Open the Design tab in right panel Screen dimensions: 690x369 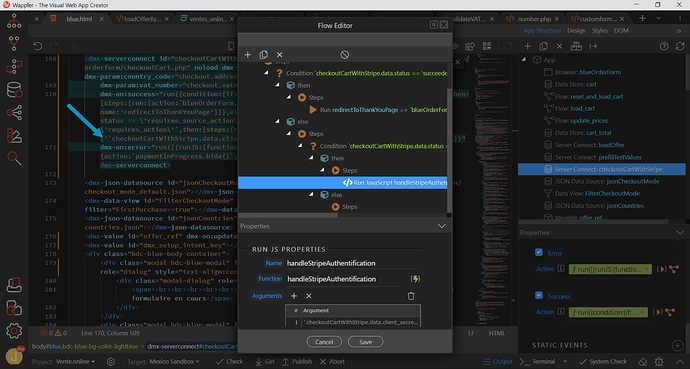576,31
